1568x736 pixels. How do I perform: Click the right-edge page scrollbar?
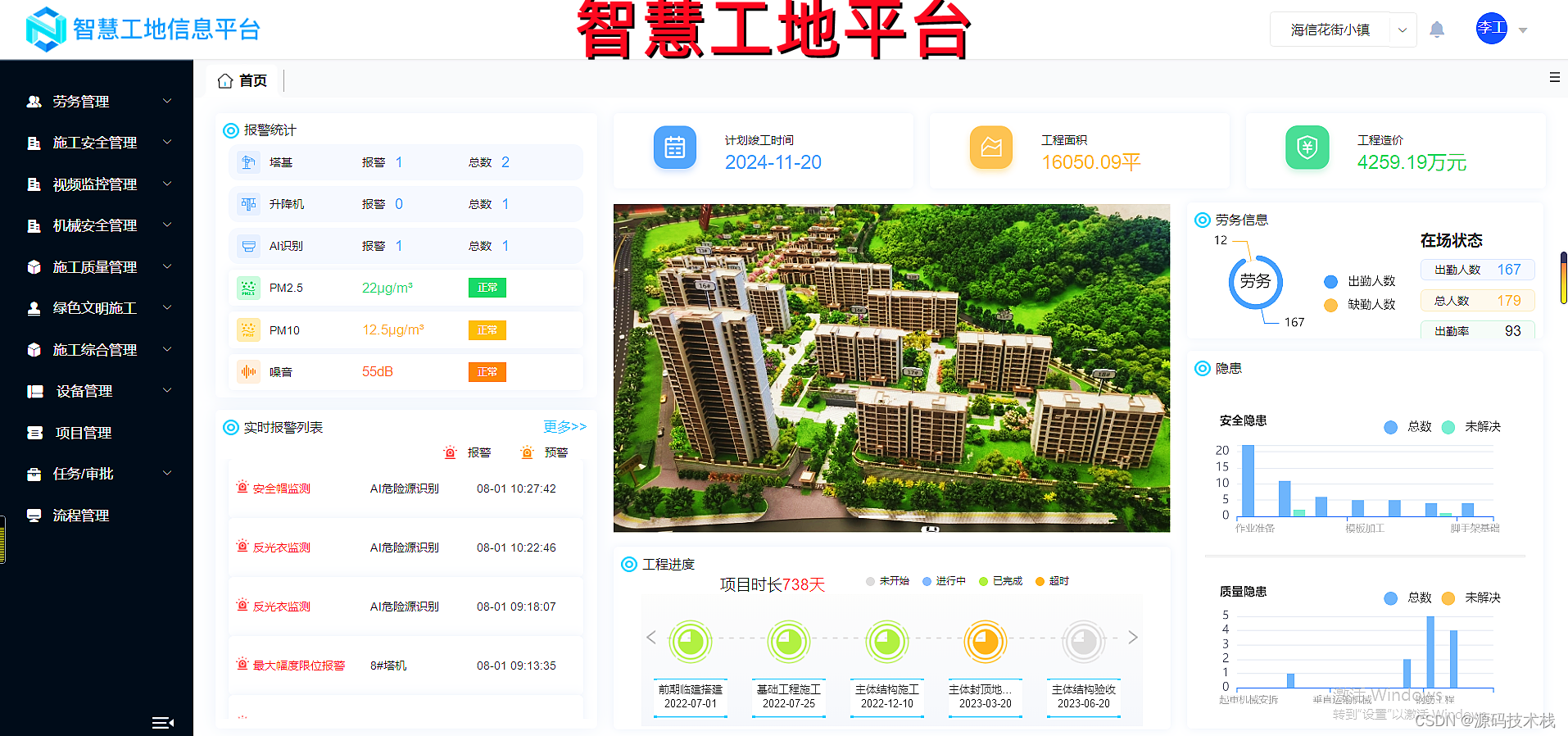coord(1563,279)
